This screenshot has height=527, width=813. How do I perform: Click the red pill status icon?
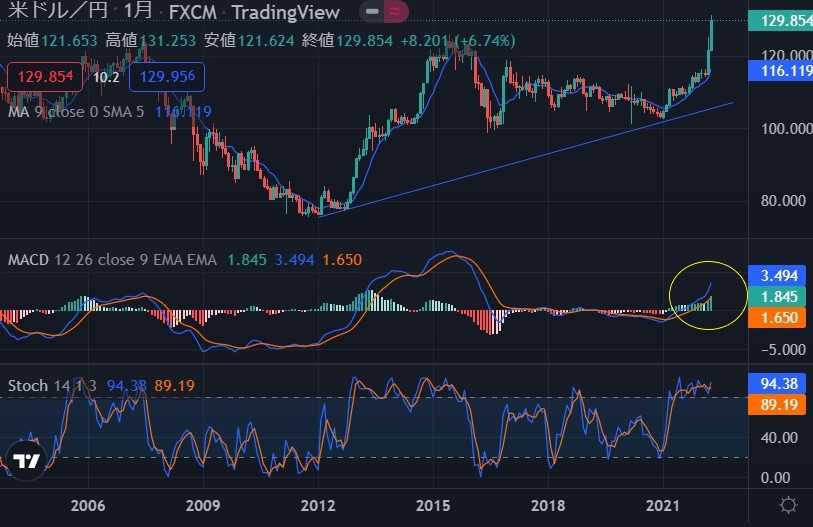point(396,11)
